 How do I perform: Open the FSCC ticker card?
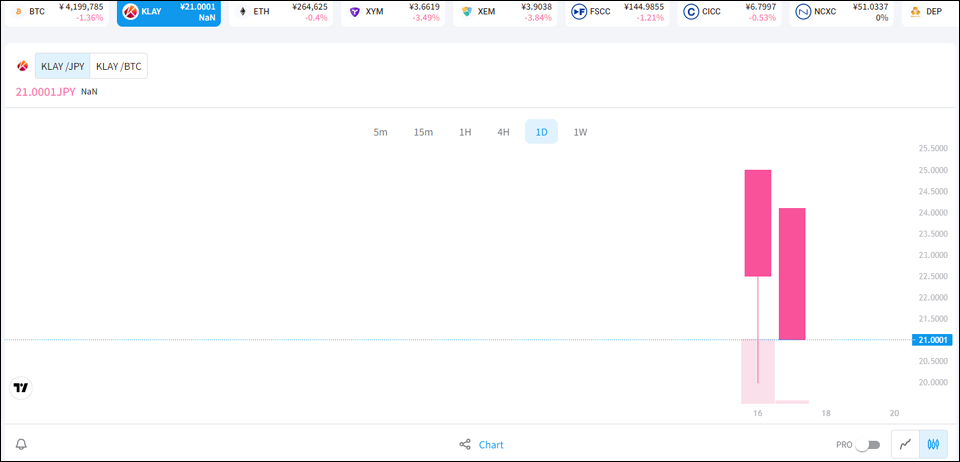point(619,13)
